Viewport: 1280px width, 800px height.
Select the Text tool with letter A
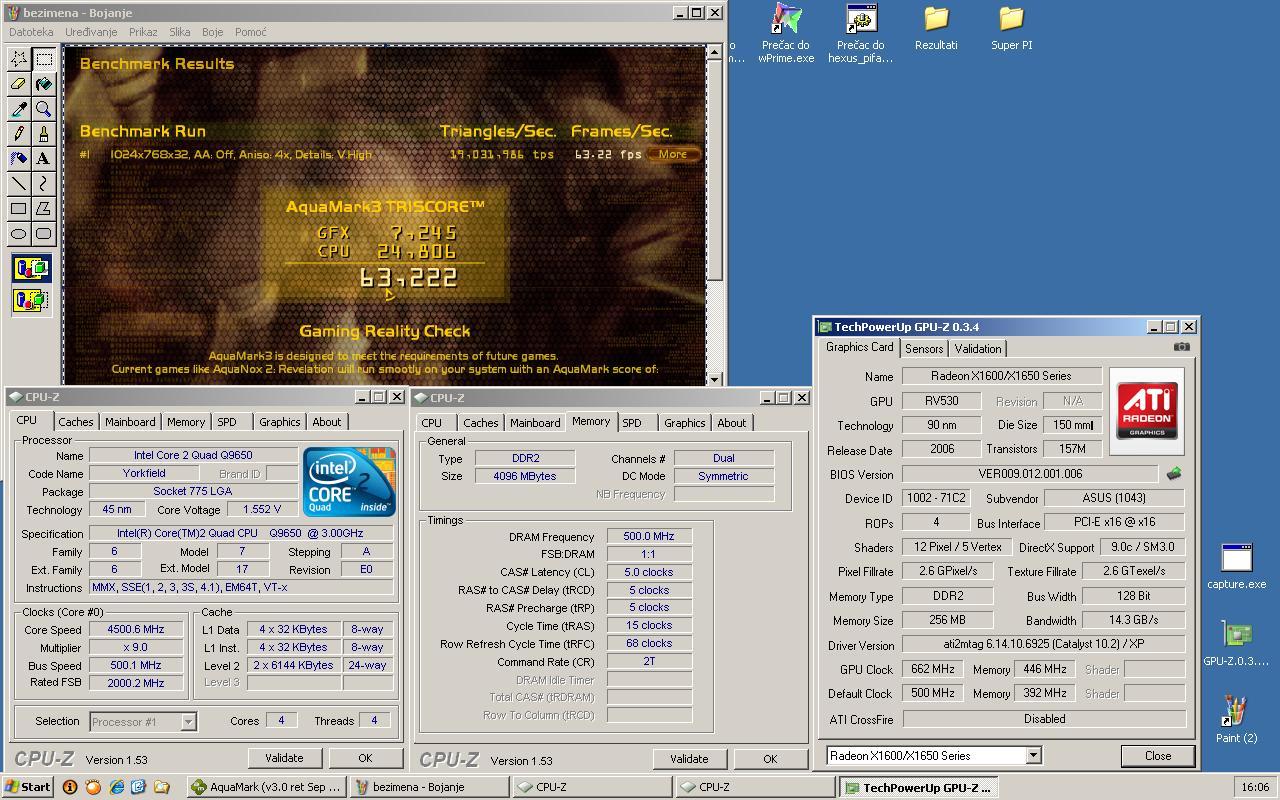click(x=44, y=159)
